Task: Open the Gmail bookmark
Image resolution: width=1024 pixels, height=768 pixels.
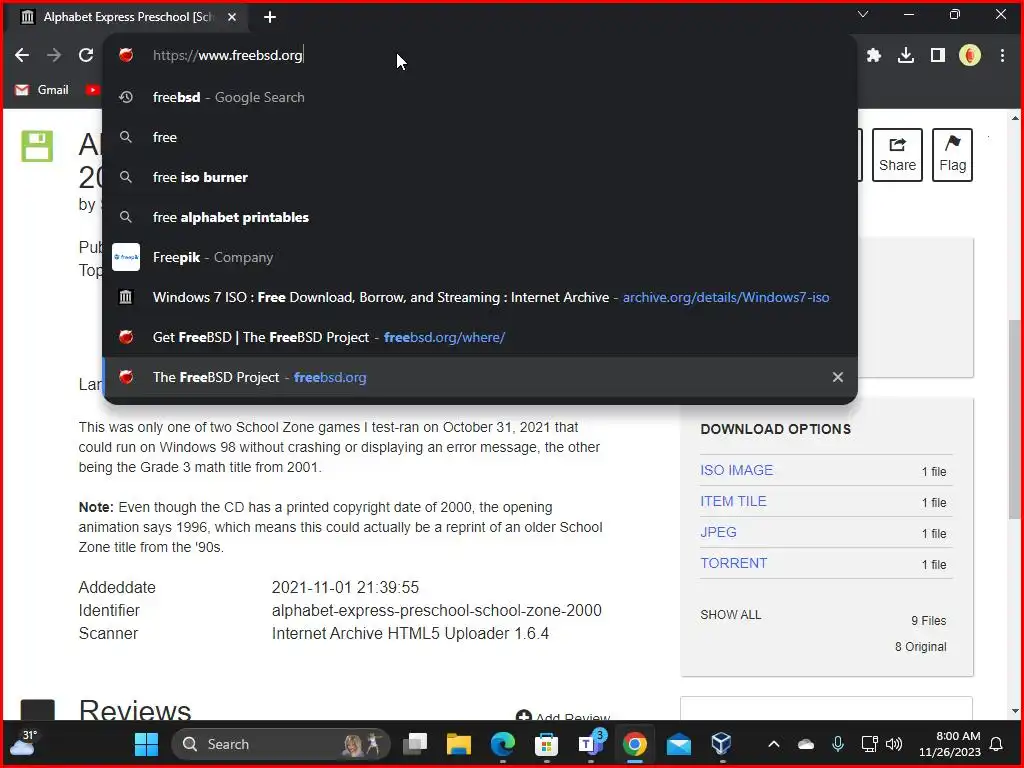Action: pos(42,90)
